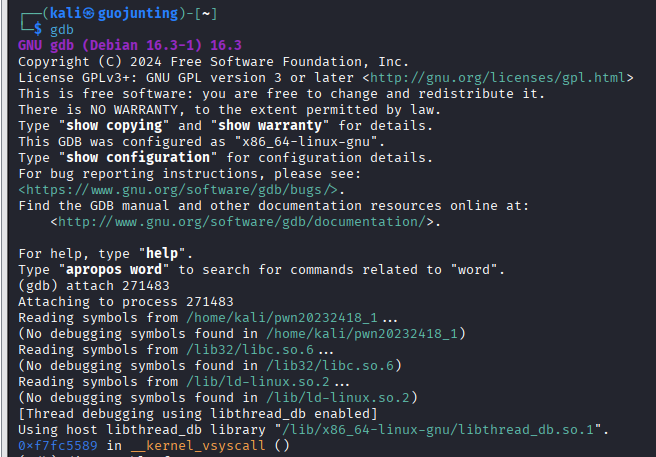This screenshot has width=656, height=457.
Task: Click the 'guojunting' hostname in the prompt
Action: pos(138,14)
